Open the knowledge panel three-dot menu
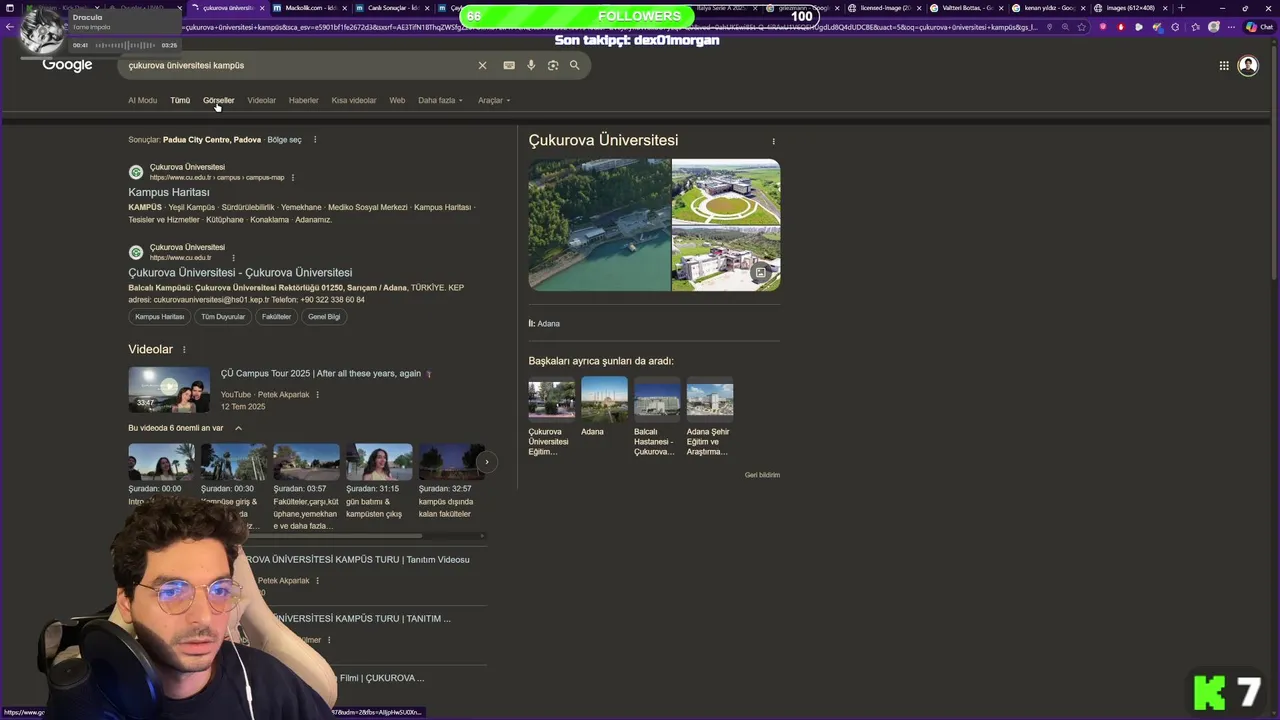 pyautogui.click(x=773, y=141)
